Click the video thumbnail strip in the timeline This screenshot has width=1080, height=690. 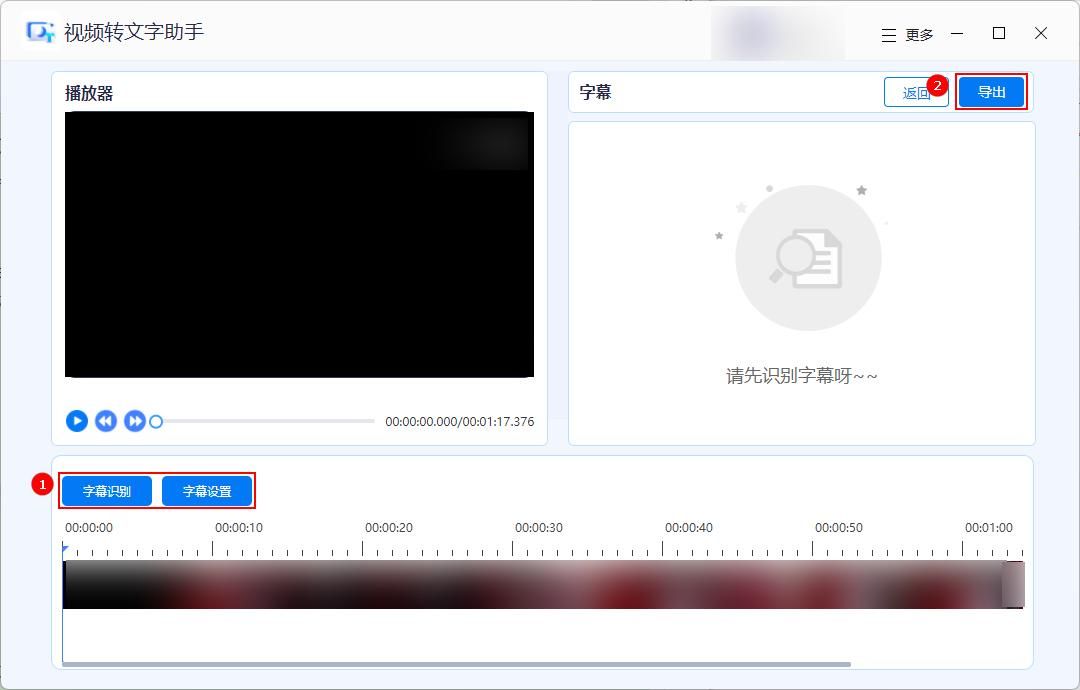point(543,585)
